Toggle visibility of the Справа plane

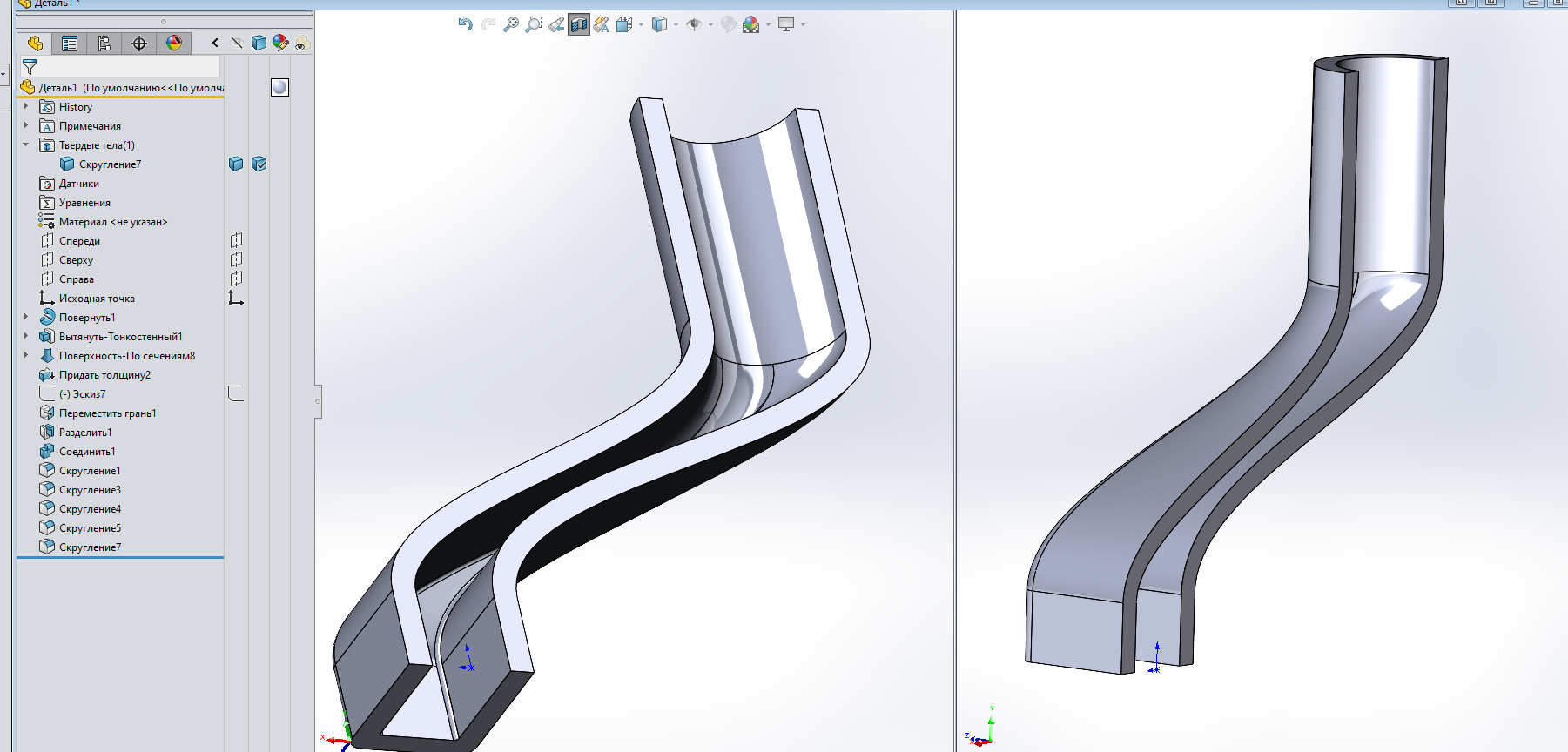[236, 279]
